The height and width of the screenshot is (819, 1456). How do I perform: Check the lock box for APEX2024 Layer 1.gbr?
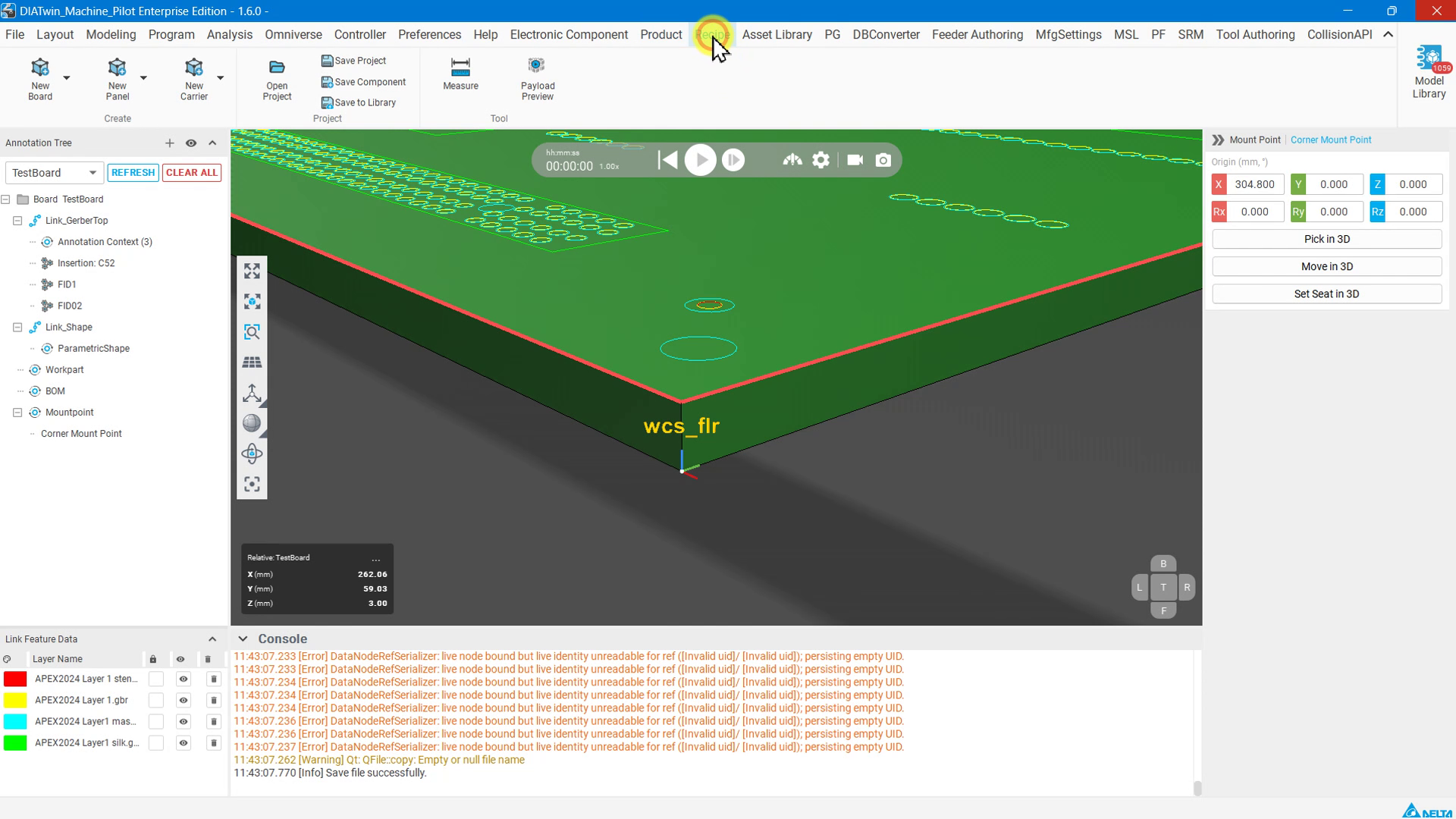[156, 701]
